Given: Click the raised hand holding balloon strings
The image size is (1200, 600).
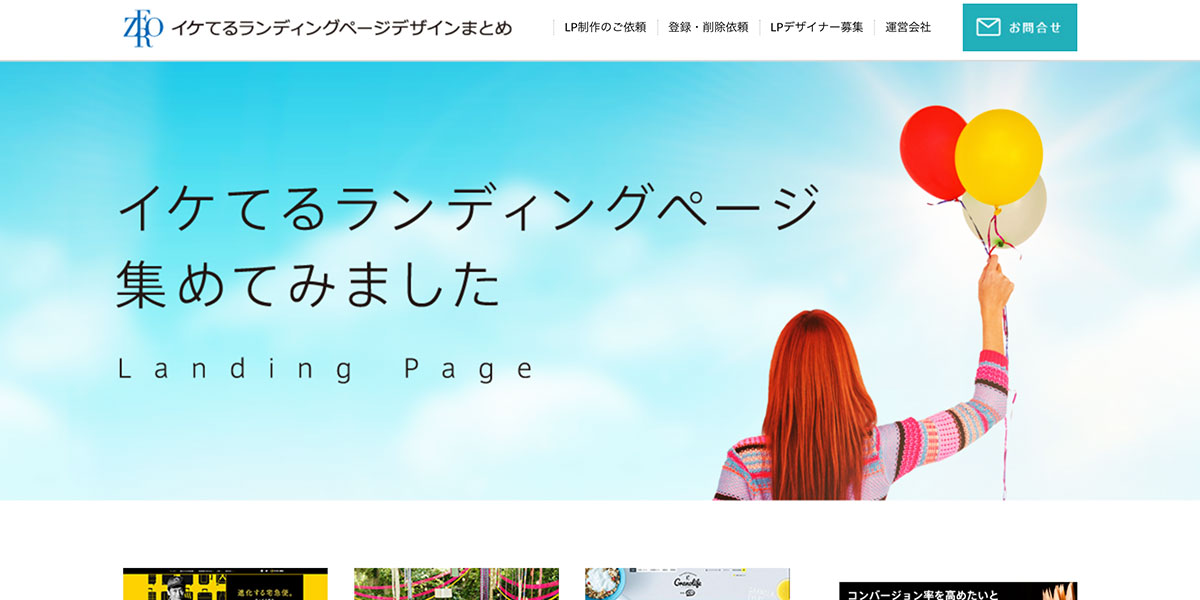Looking at the screenshot, I should click(x=993, y=285).
